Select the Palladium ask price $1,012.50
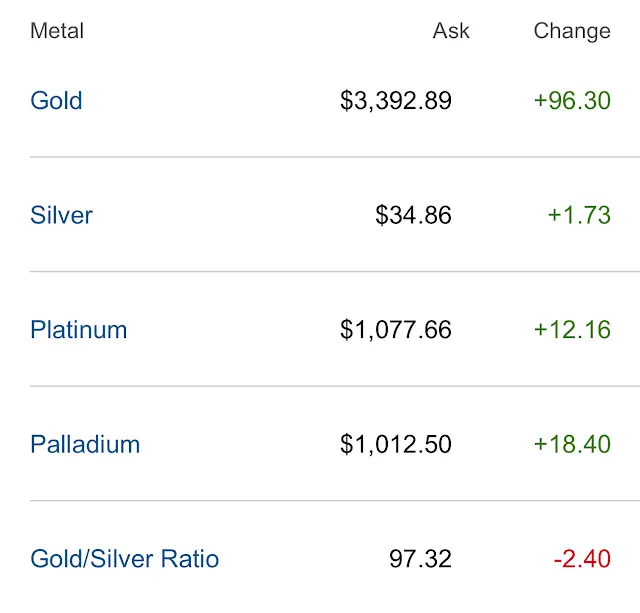 click(x=396, y=445)
